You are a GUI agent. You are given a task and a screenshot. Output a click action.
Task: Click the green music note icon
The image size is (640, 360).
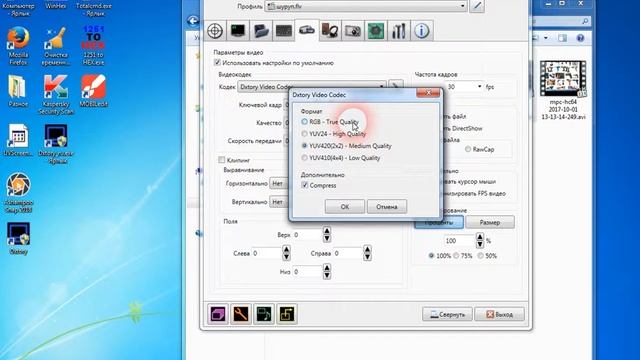pos(264,314)
